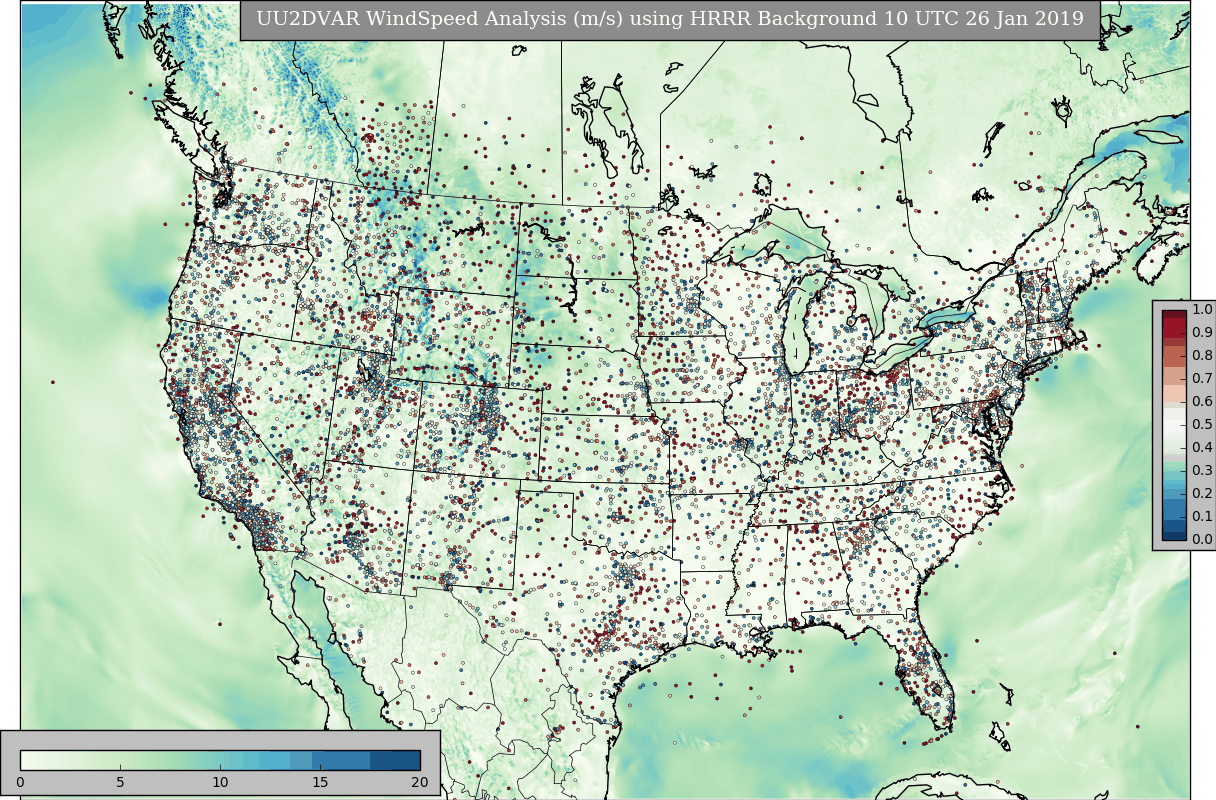
Task: Click the 20 tick under the horizontal colorbar
Action: coord(420,782)
